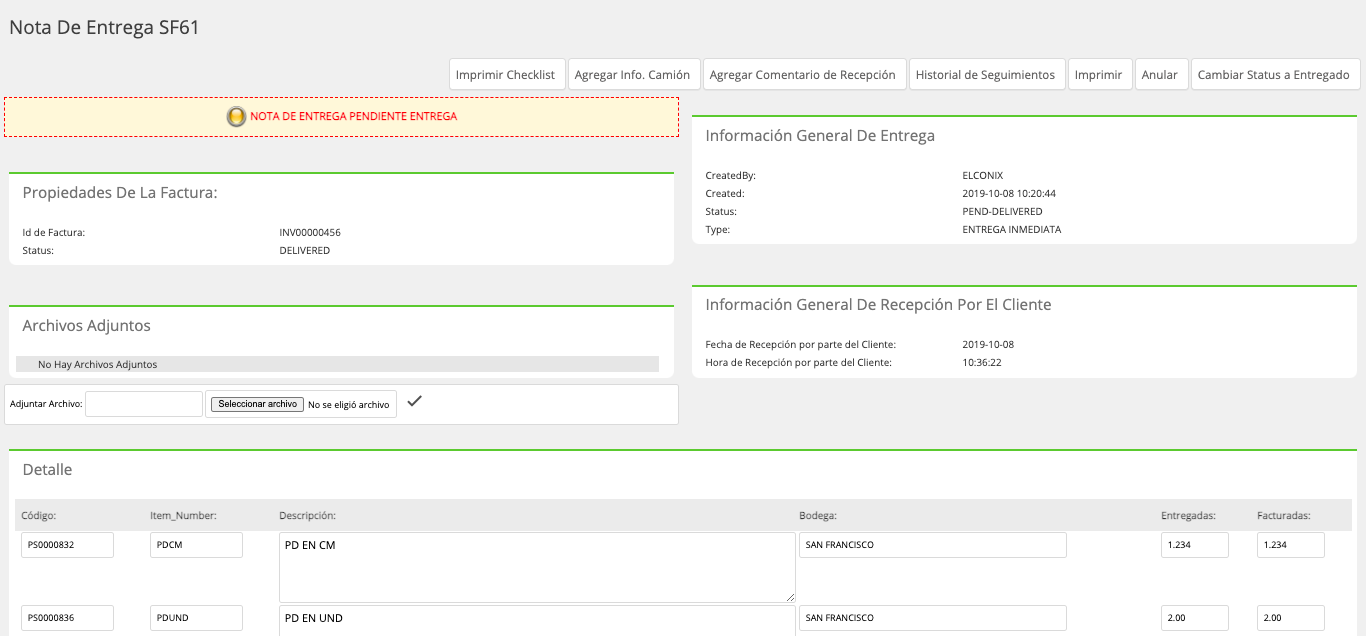The image size is (1366, 636).
Task: Click the Código field PS0000836
Action: click(67, 618)
